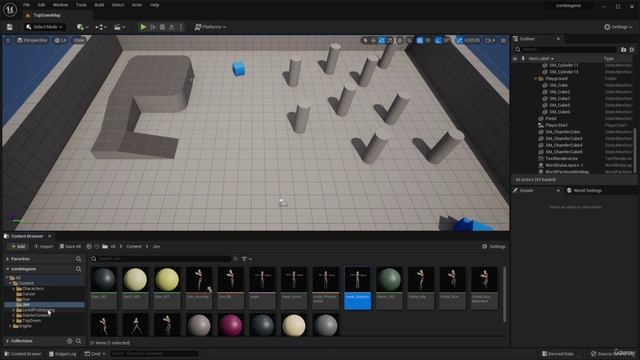Screen dimensions: 640x360
Task: Open the File menu
Action: coord(27,5)
